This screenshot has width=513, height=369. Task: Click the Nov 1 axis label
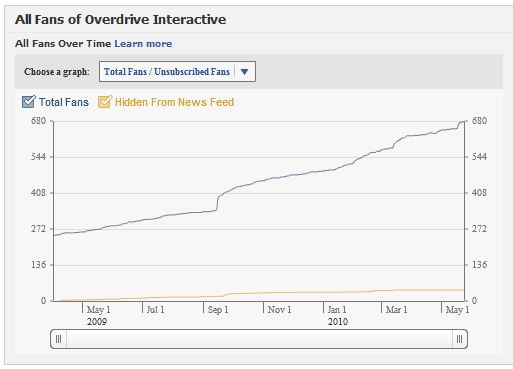point(279,310)
